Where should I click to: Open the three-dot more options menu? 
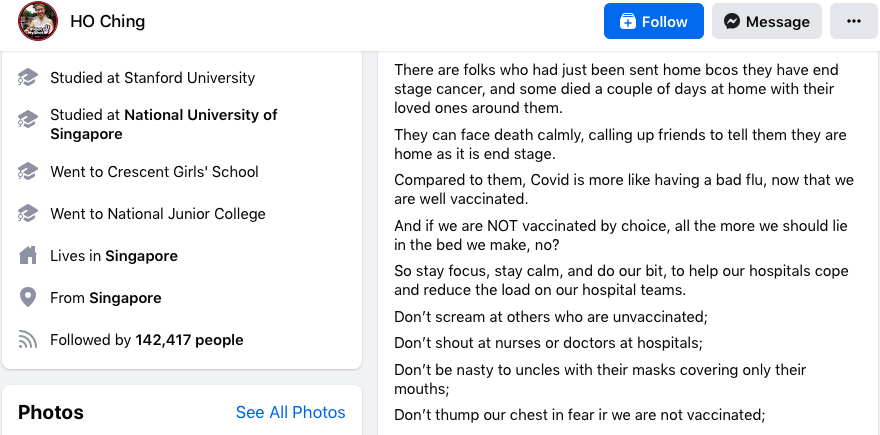[x=854, y=21]
